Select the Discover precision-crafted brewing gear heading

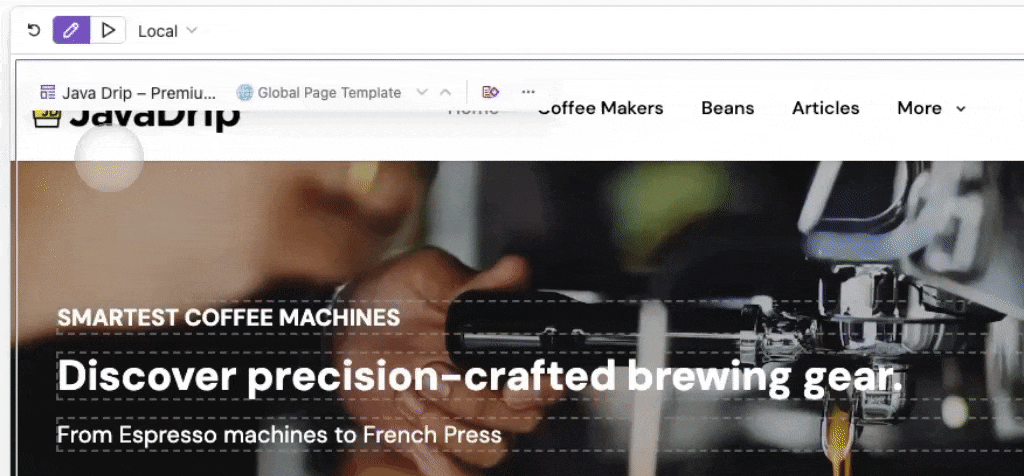pos(480,377)
